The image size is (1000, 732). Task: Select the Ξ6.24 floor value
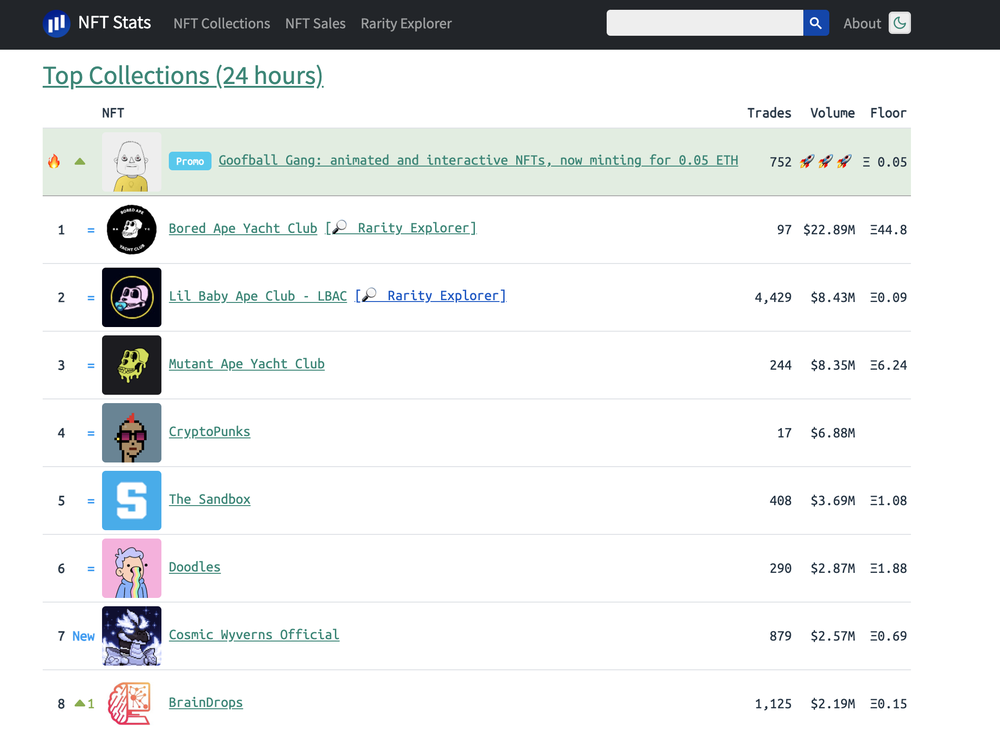click(888, 365)
